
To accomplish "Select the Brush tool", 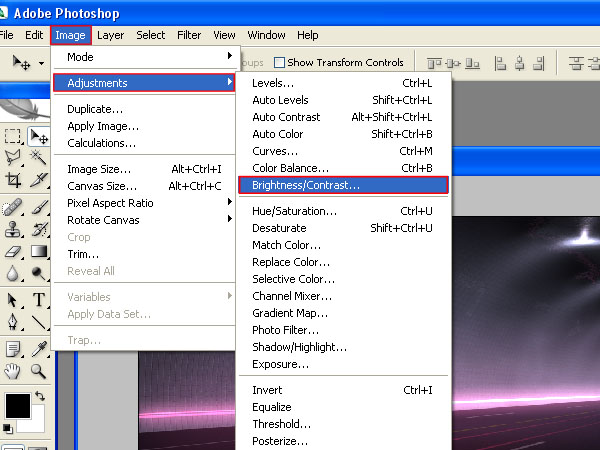I will click(39, 208).
